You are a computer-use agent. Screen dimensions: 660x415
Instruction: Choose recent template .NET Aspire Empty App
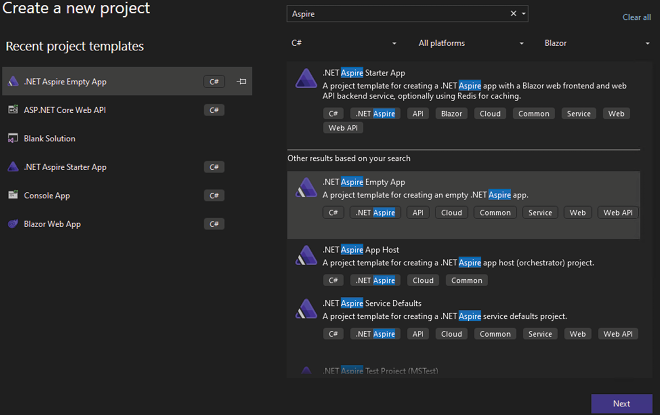127,81
